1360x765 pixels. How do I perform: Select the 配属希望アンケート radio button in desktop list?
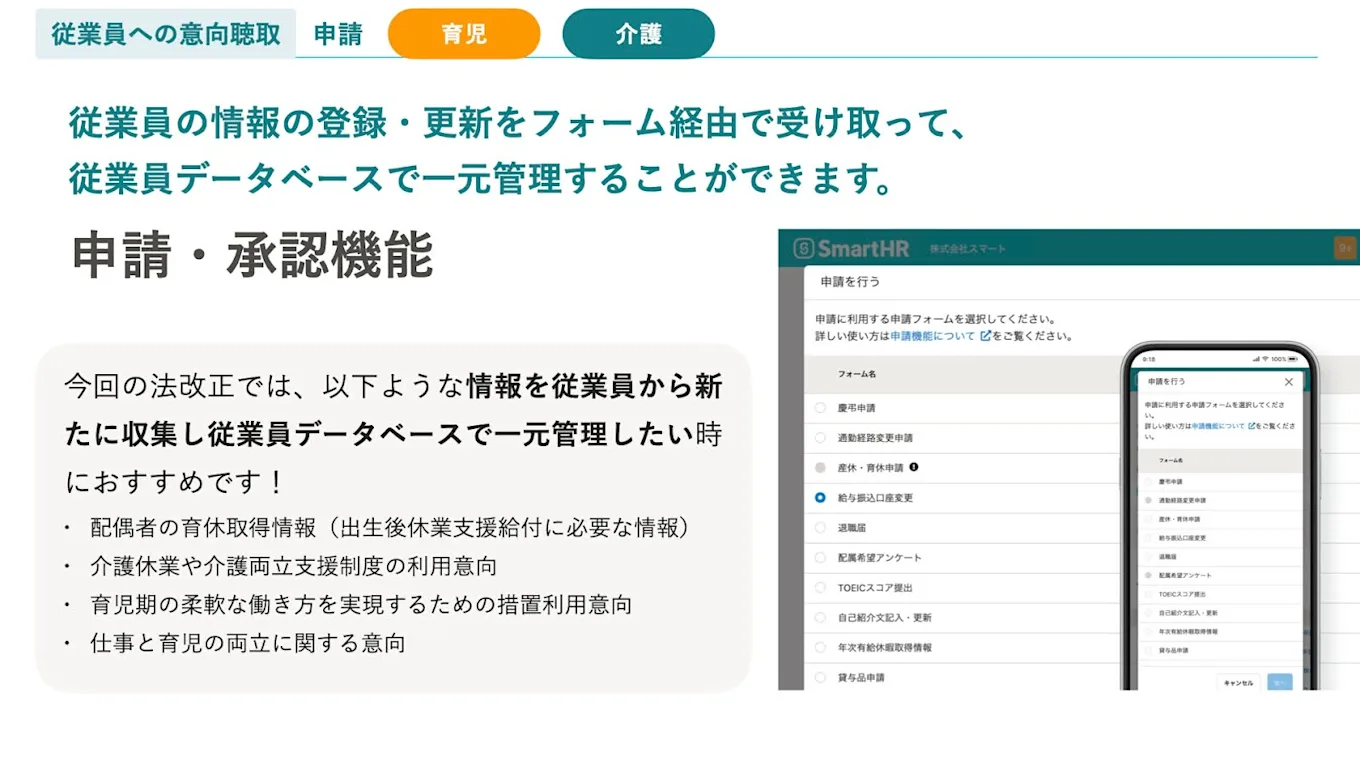(x=820, y=557)
